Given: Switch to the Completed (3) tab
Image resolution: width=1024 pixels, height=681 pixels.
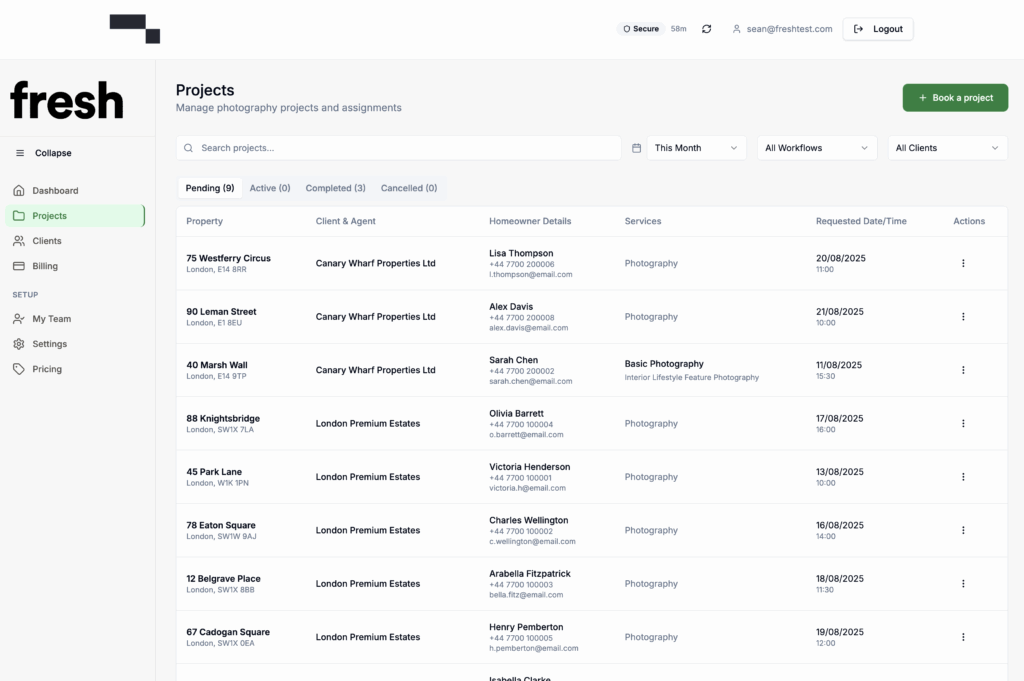Looking at the screenshot, I should (335, 188).
